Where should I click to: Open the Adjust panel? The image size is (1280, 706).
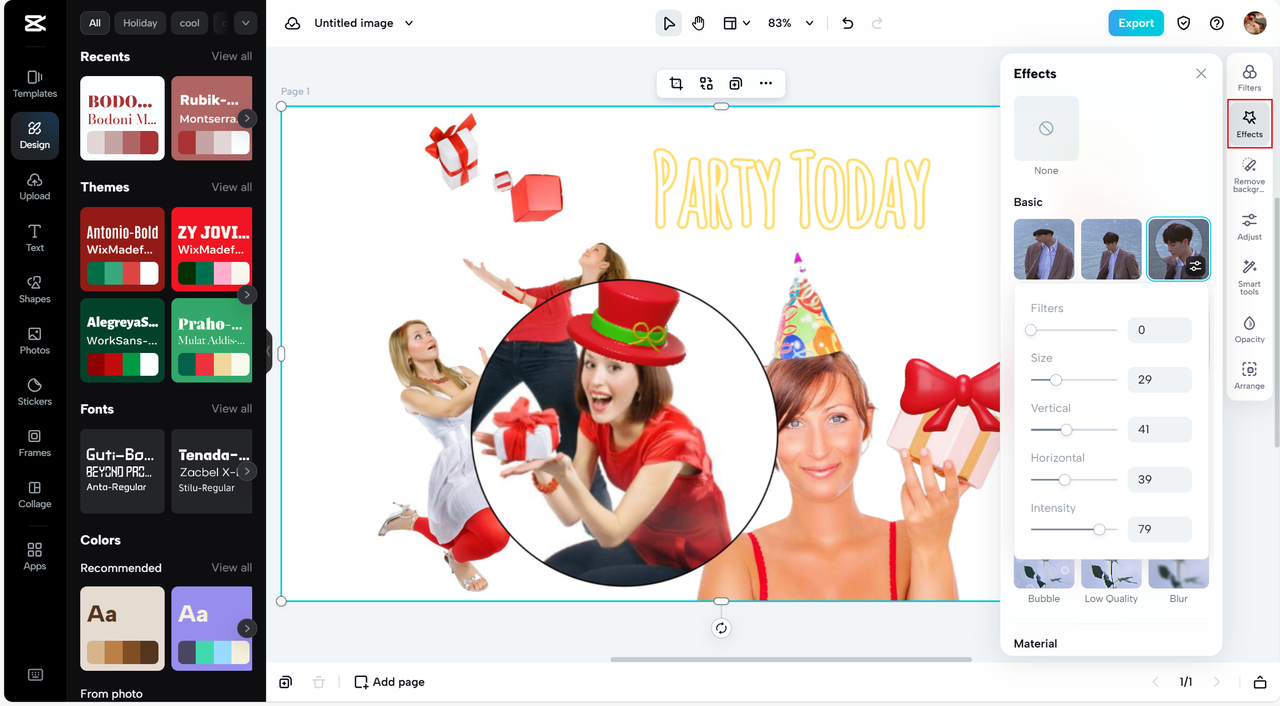tap(1249, 226)
